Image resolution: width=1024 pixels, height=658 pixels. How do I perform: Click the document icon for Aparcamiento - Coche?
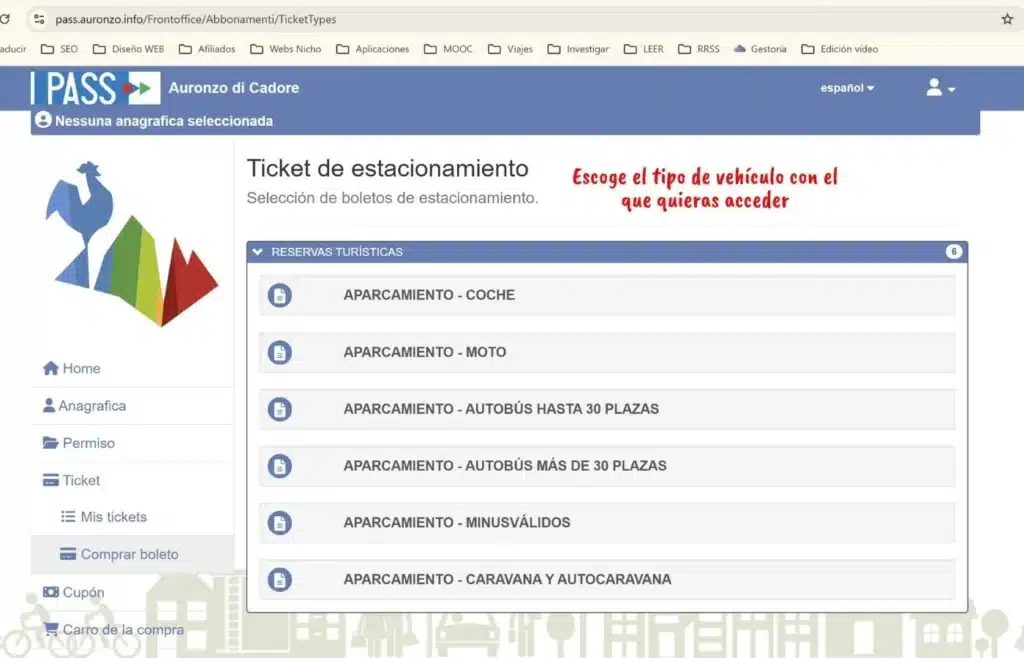click(280, 295)
